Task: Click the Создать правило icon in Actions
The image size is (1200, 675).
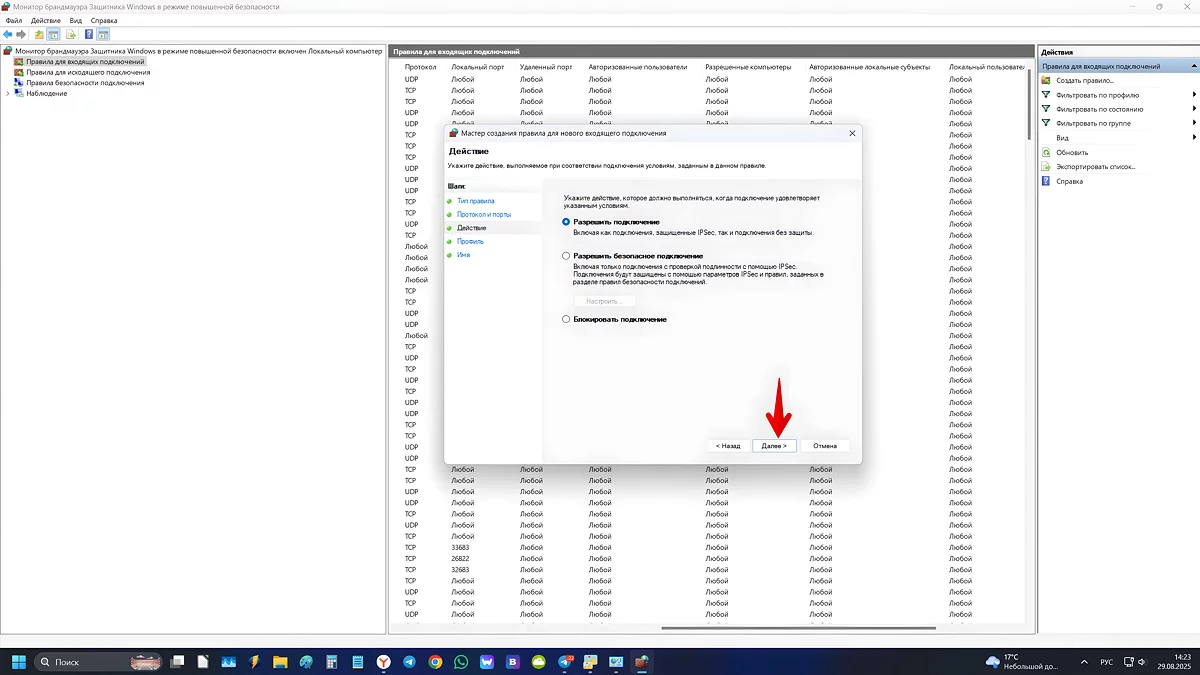Action: pos(1046,80)
